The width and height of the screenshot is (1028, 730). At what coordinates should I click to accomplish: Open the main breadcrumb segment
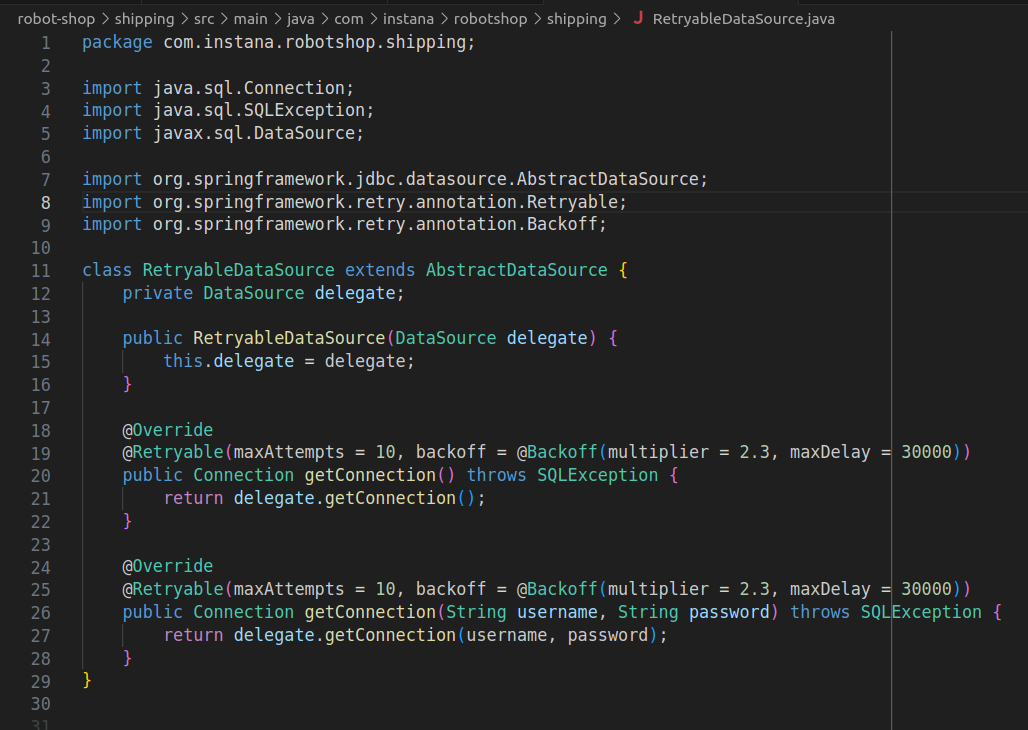point(250,19)
